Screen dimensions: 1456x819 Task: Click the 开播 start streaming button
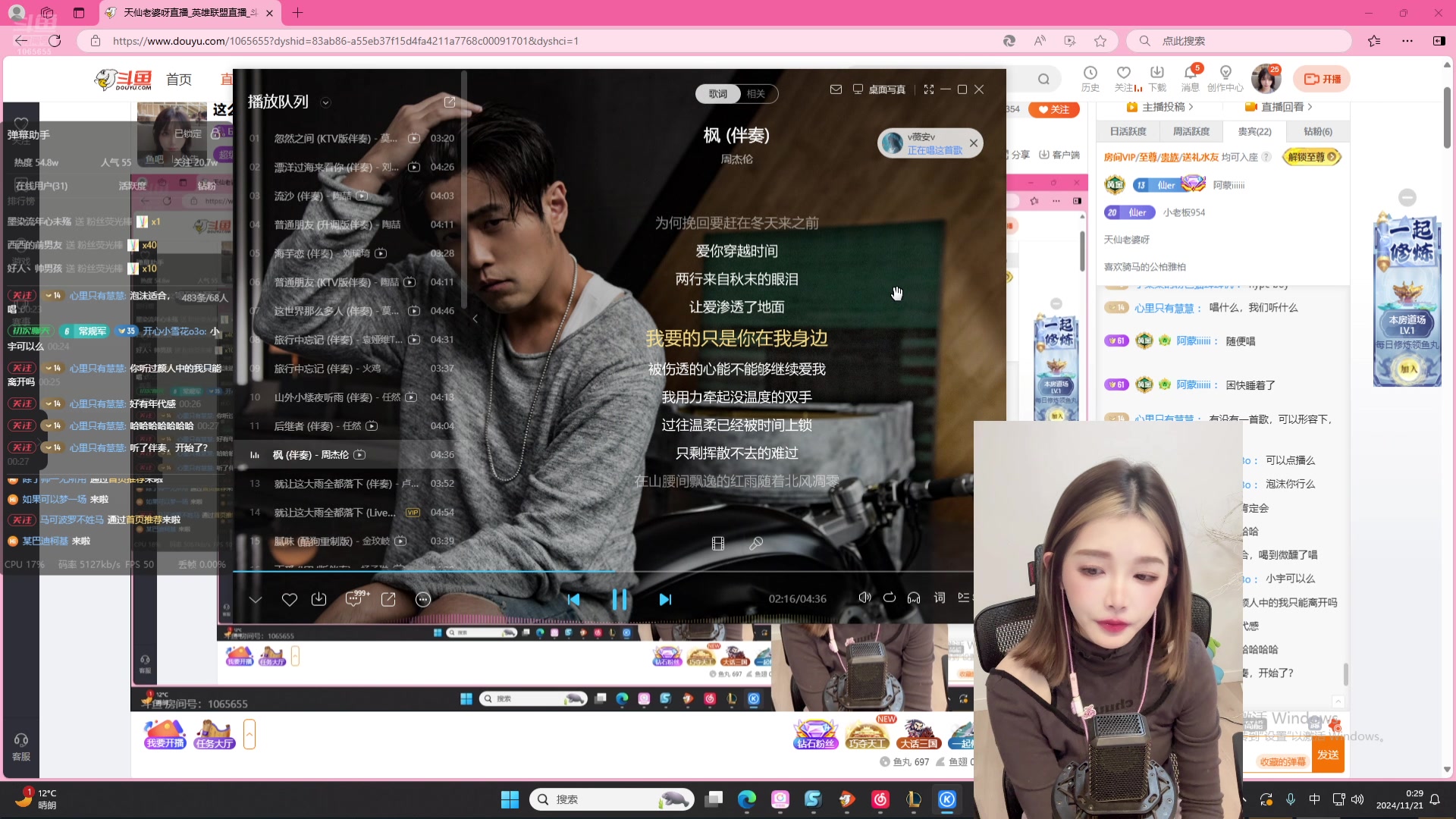(1322, 79)
